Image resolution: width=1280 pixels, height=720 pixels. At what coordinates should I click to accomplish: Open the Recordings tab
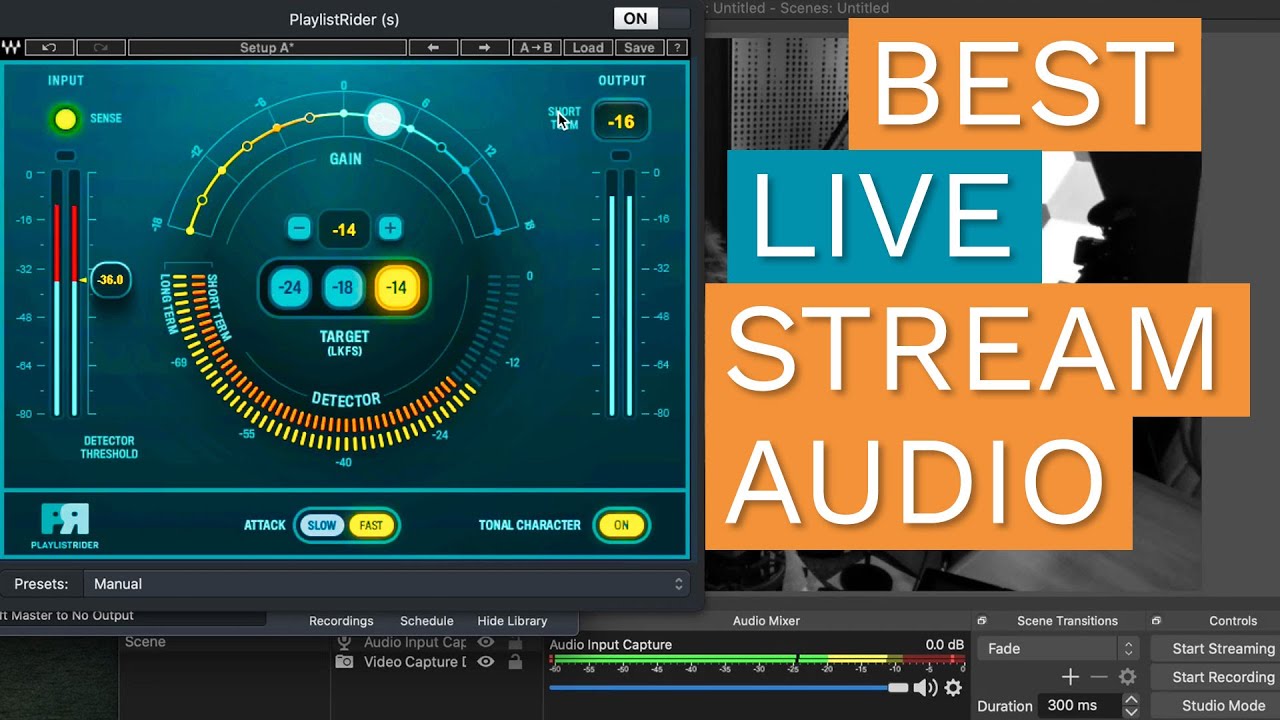point(341,621)
